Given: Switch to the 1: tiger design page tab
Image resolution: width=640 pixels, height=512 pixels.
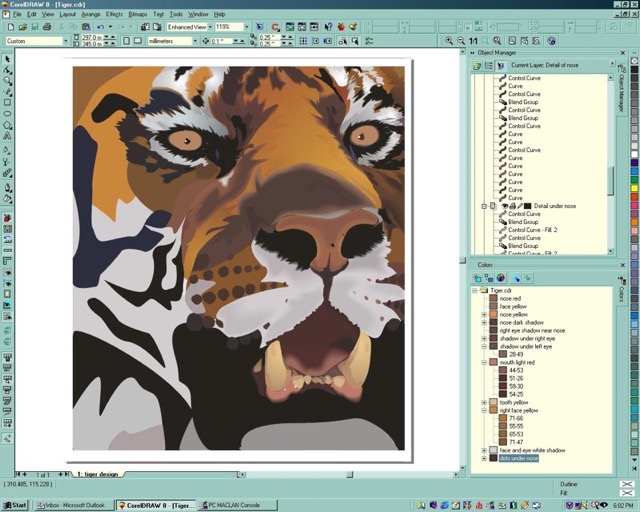Looking at the screenshot, I should point(98,474).
